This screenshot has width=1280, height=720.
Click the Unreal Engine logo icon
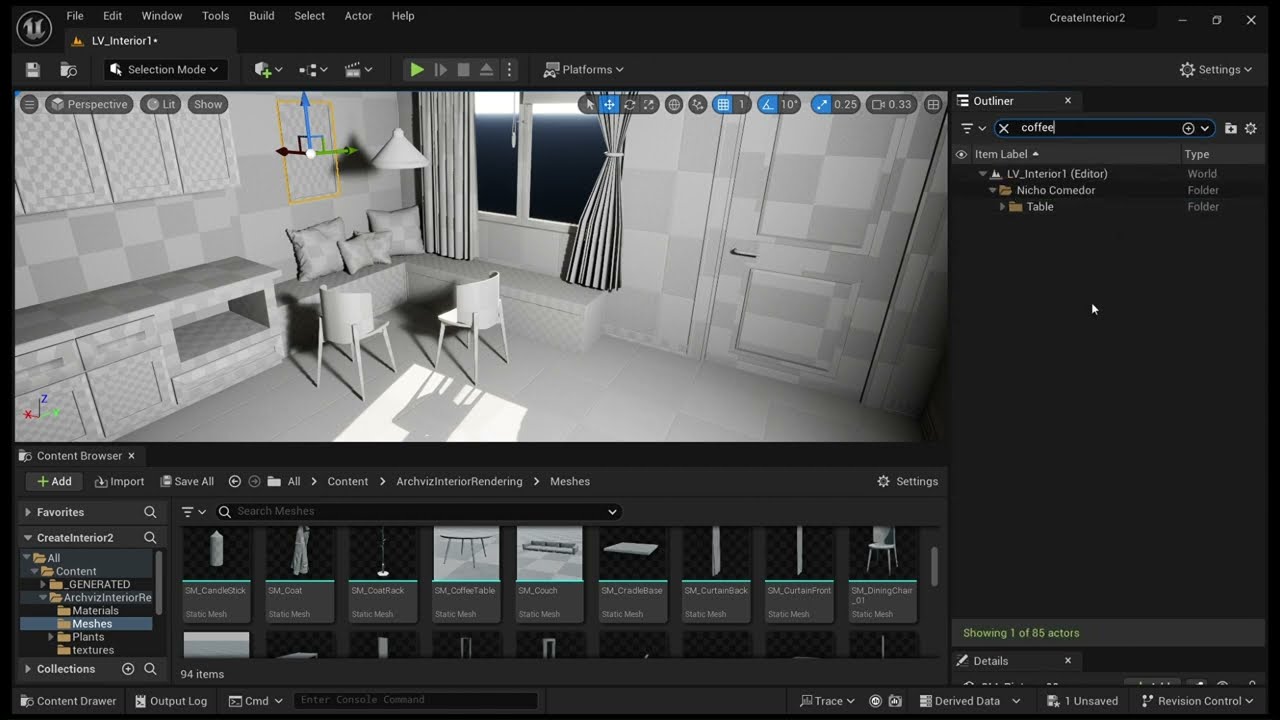click(x=34, y=27)
